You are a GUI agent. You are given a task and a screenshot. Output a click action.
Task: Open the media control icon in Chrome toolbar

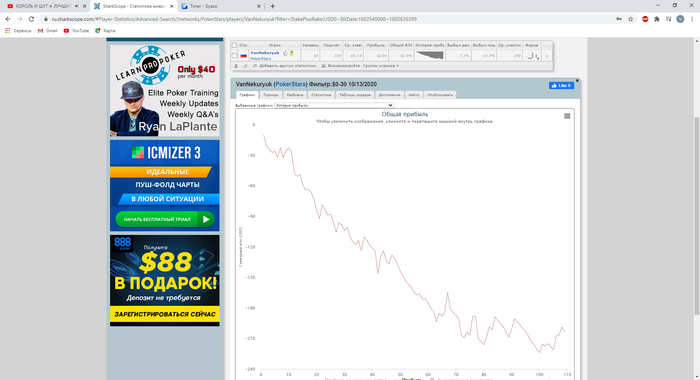668,19
